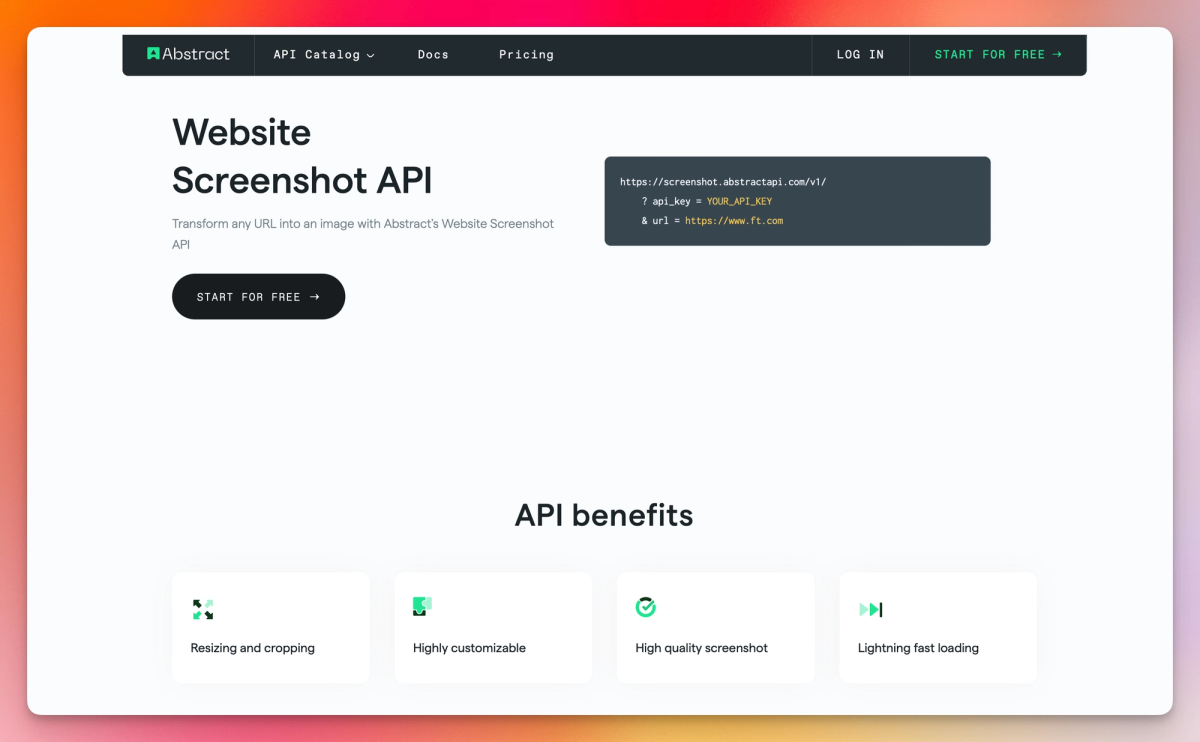The width and height of the screenshot is (1200, 742).
Task: Select the Resizing and cropping card text
Action: [253, 648]
